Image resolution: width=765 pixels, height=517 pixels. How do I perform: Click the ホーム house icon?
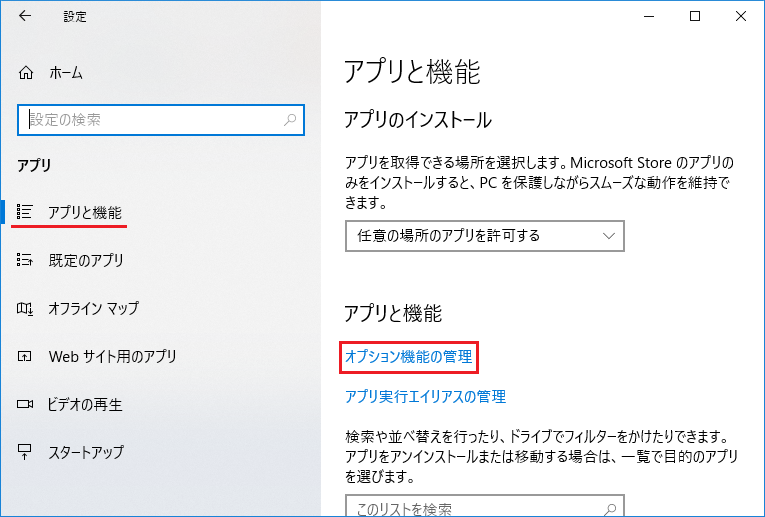(x=26, y=73)
